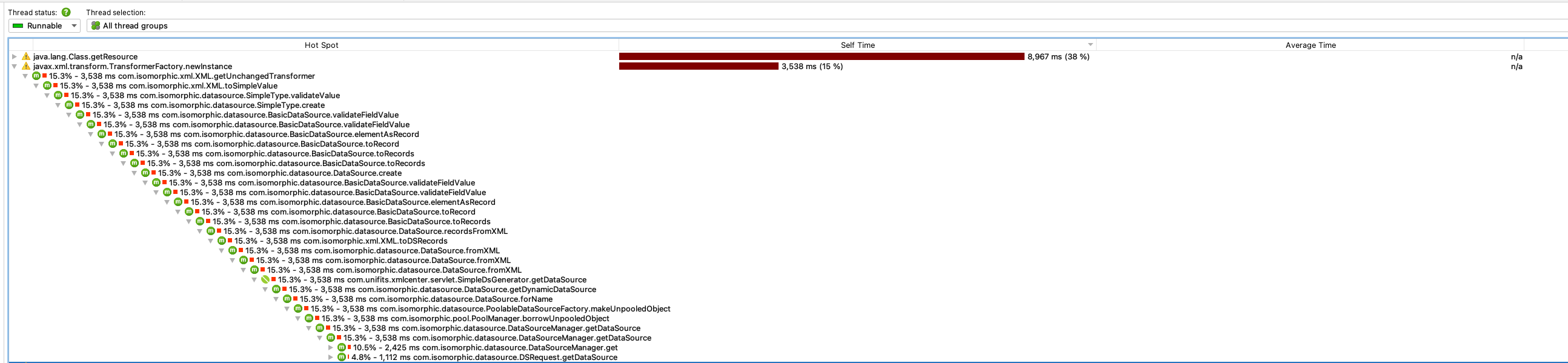Open the All thread groups selection dropdown
The image size is (1568, 363).
pos(827,25)
